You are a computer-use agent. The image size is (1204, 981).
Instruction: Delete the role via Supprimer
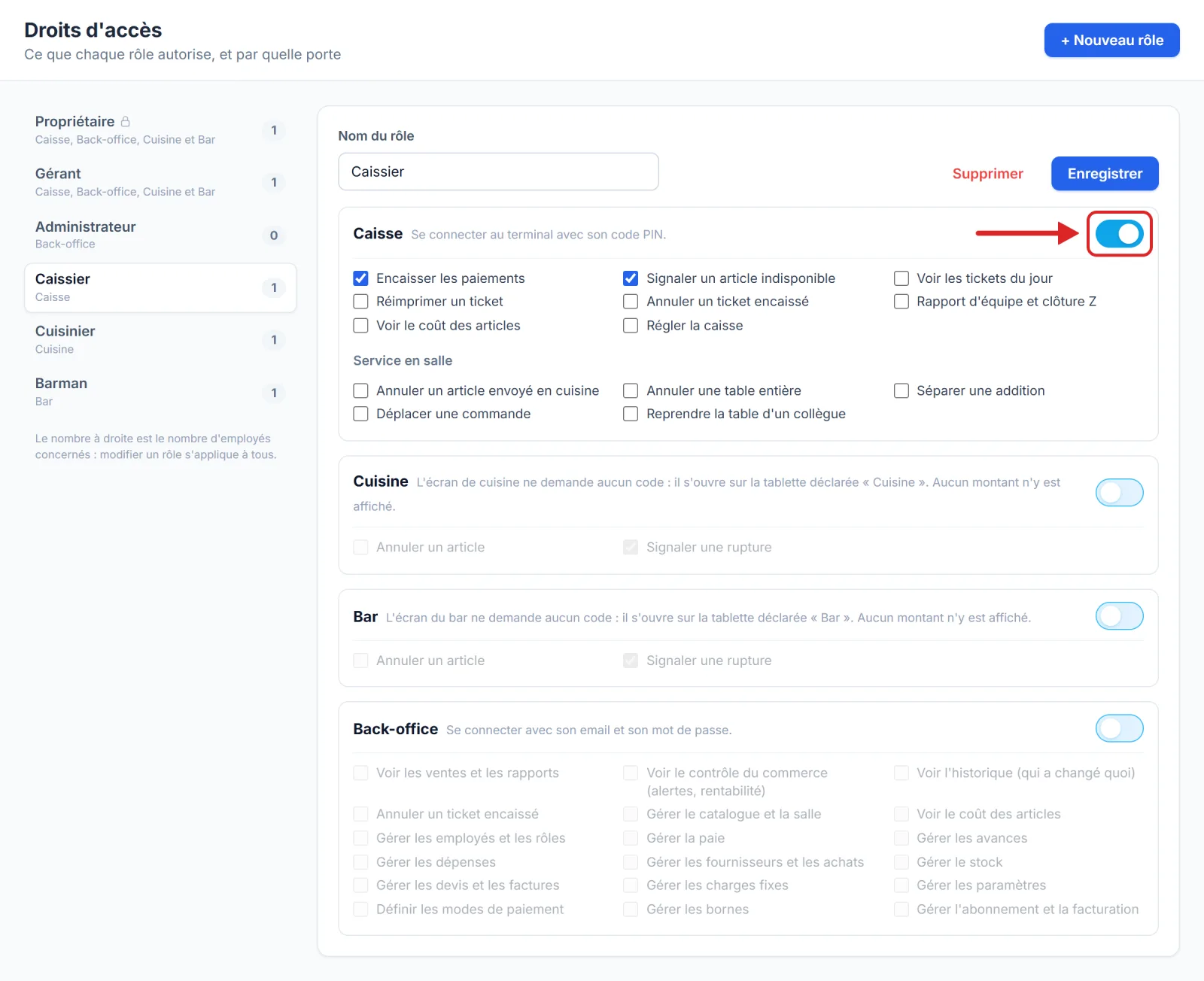pos(987,174)
